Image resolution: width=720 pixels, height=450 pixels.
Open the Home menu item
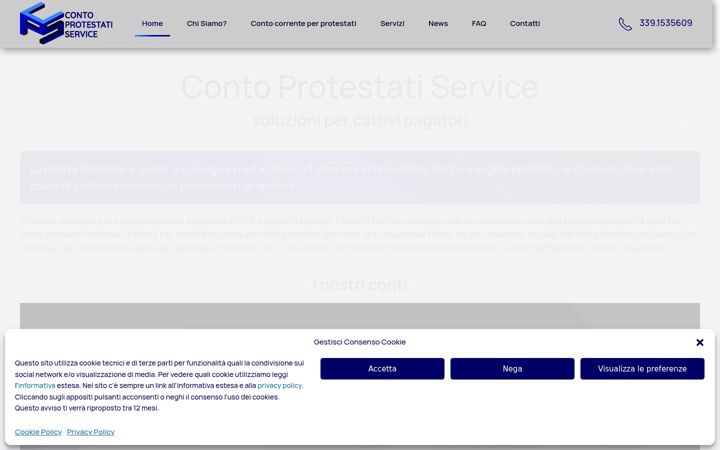(x=152, y=23)
